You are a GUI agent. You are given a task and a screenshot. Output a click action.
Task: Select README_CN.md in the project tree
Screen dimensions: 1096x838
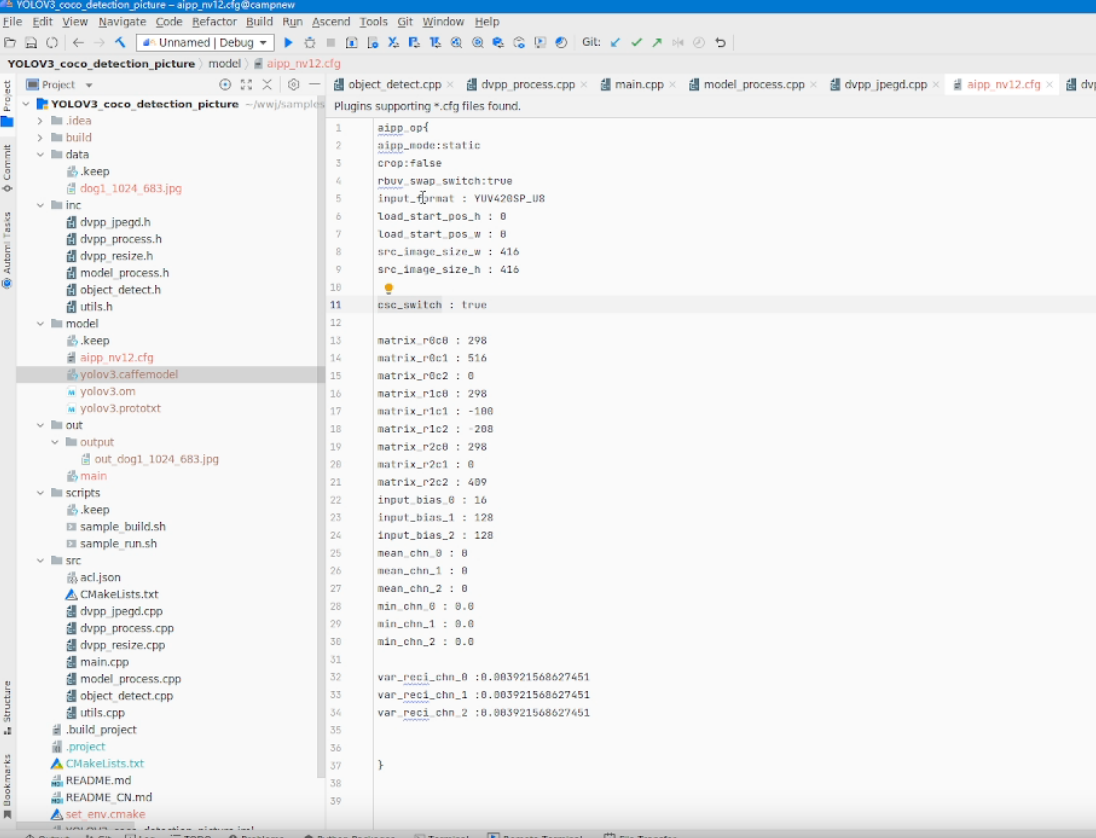click(108, 797)
